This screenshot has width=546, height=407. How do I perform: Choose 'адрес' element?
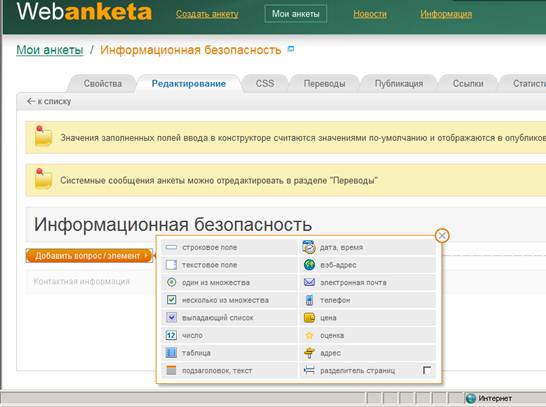pyautogui.click(x=368, y=353)
